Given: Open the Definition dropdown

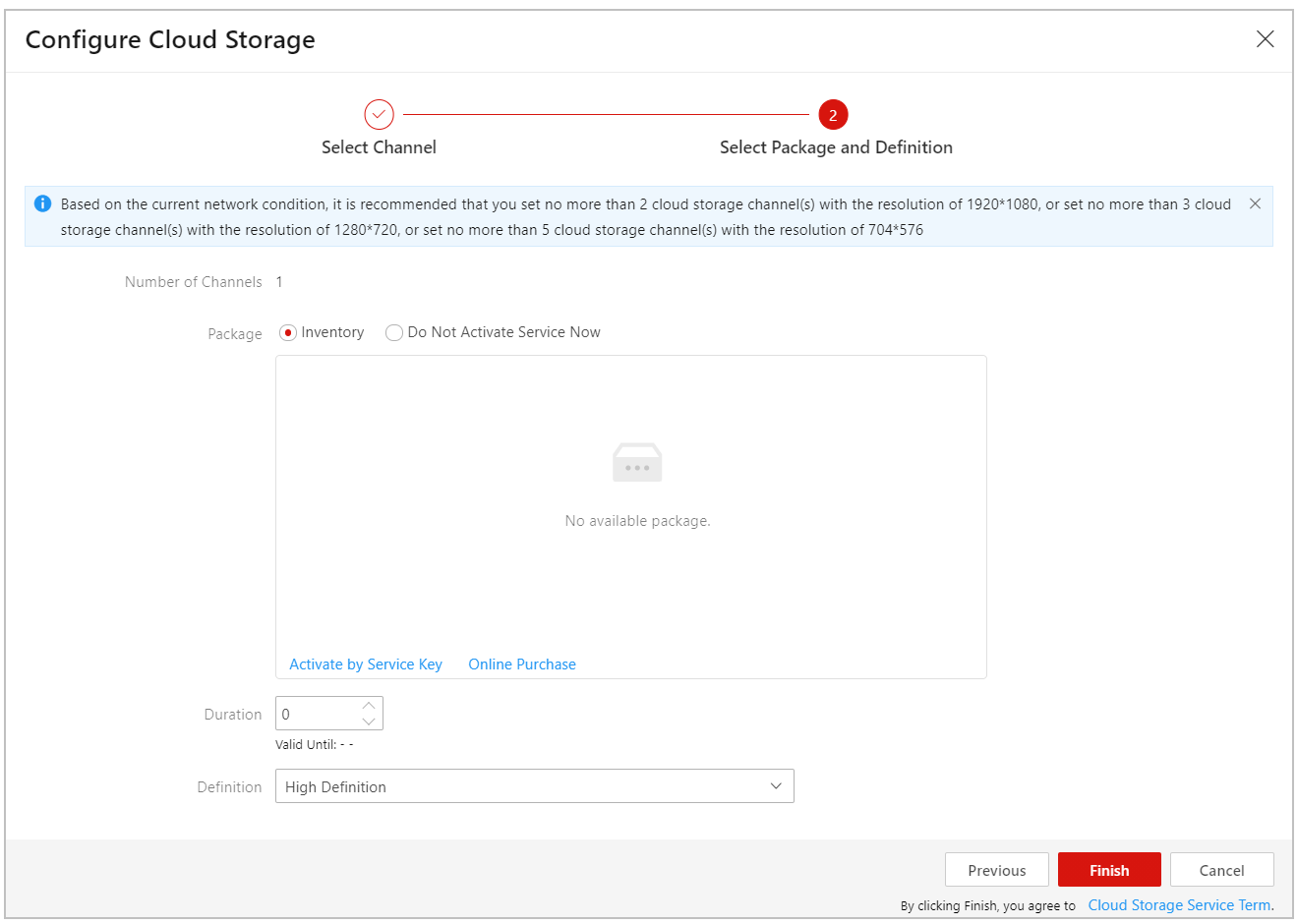Looking at the screenshot, I should (535, 786).
